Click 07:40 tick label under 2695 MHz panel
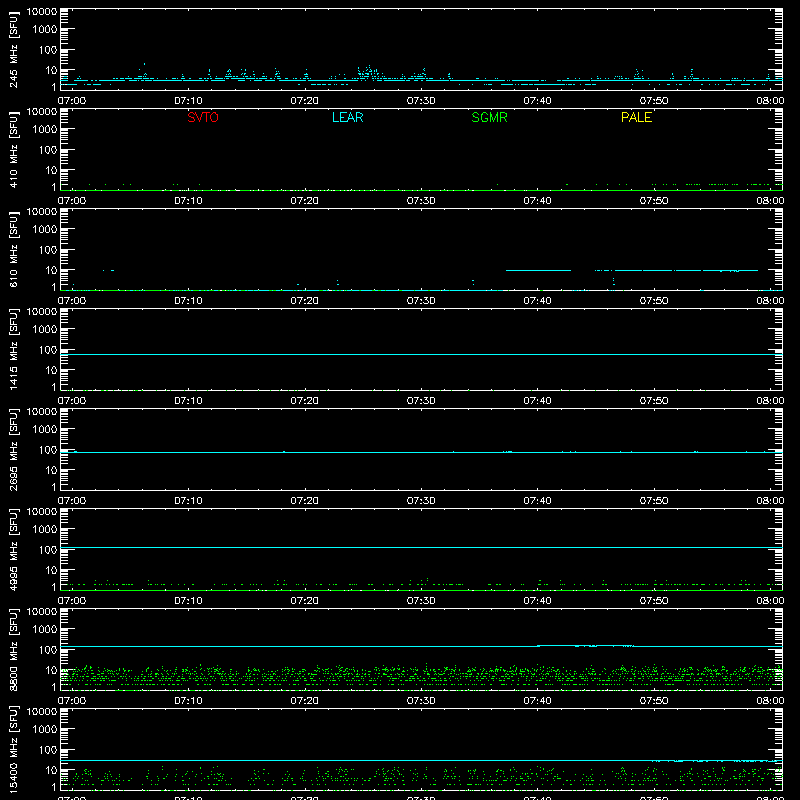The height and width of the screenshot is (800, 800). point(537,501)
